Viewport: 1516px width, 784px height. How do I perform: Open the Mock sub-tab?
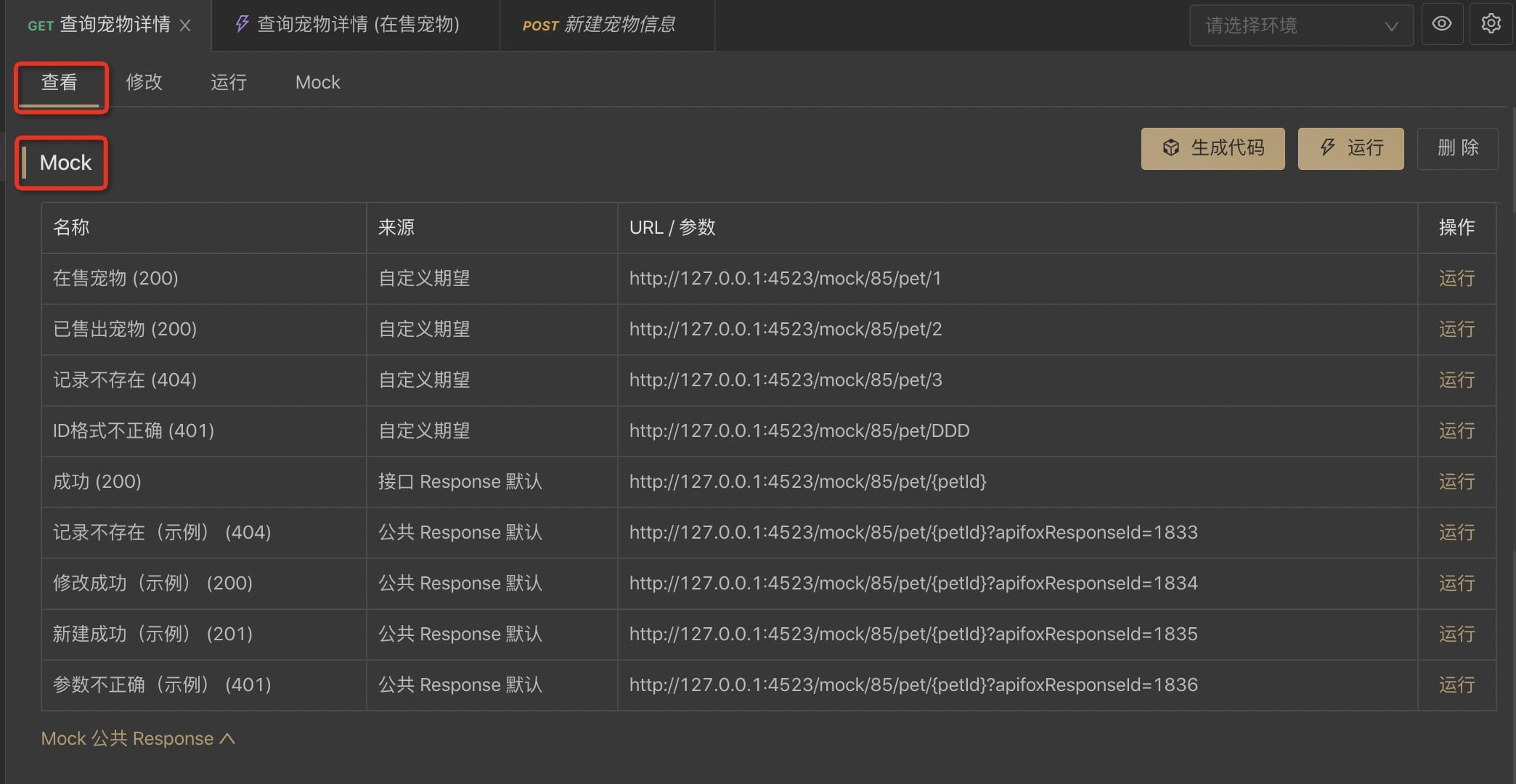pos(317,82)
